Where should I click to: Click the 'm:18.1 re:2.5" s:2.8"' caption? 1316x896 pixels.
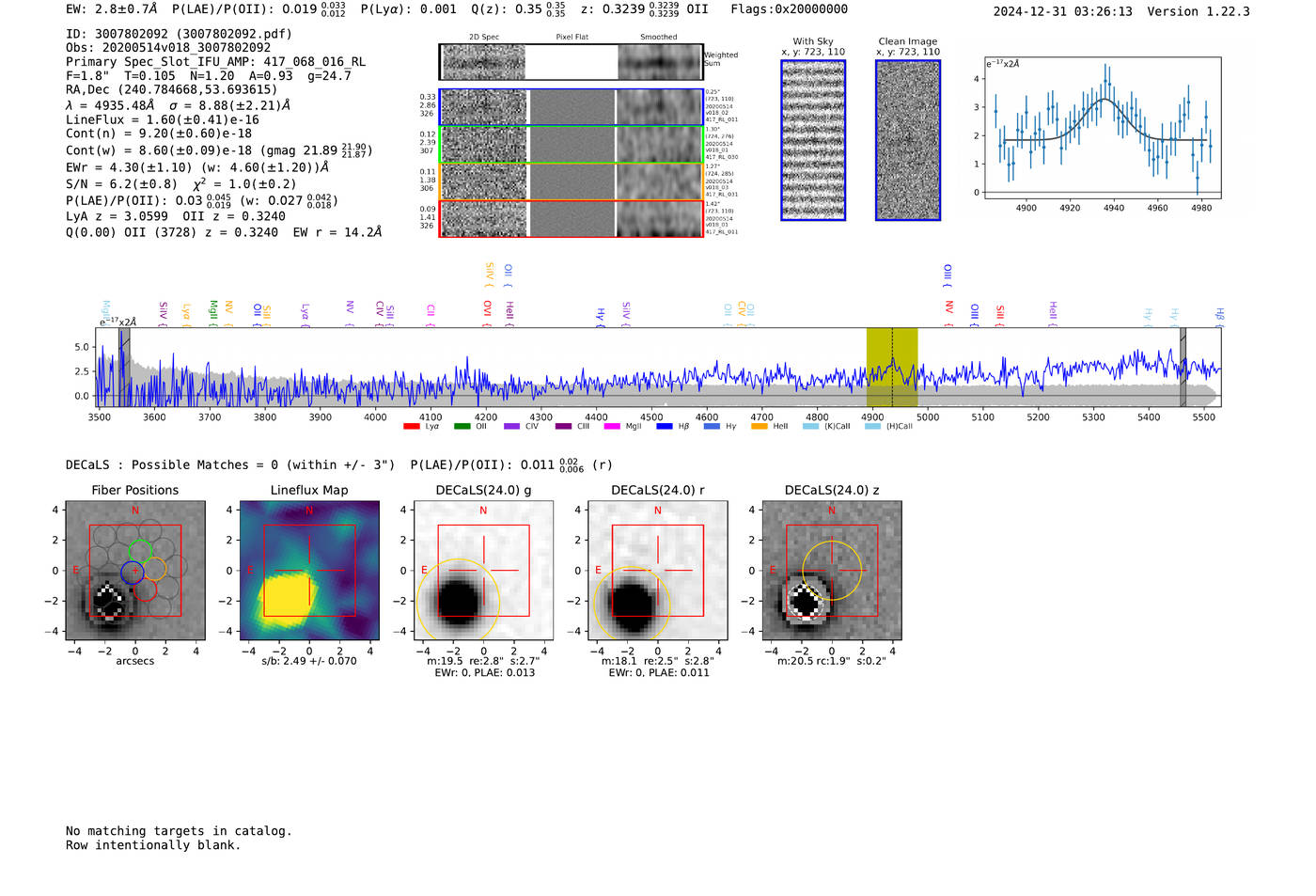tap(658, 661)
